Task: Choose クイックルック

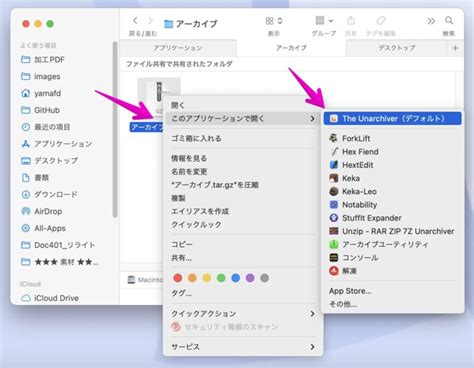Action: [196, 225]
